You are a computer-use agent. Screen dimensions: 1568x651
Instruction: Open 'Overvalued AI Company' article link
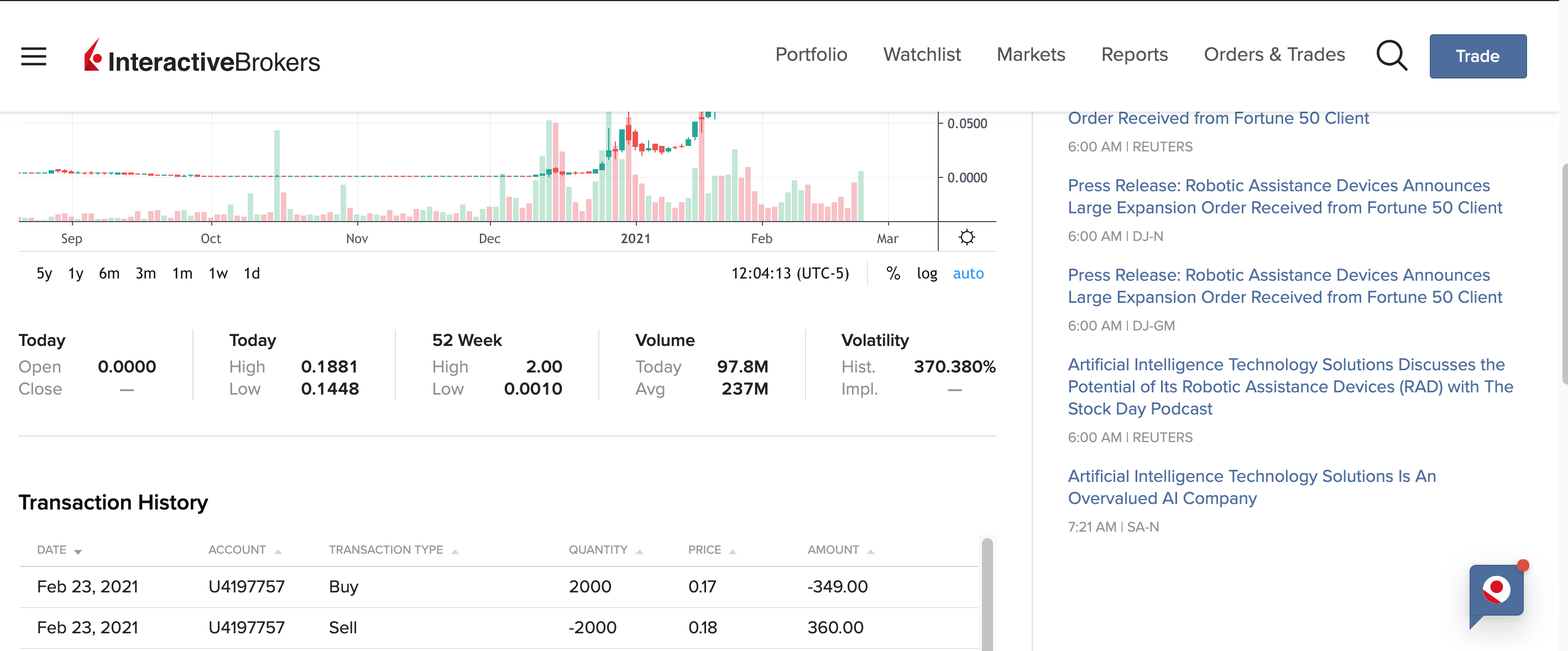pyautogui.click(x=1252, y=487)
